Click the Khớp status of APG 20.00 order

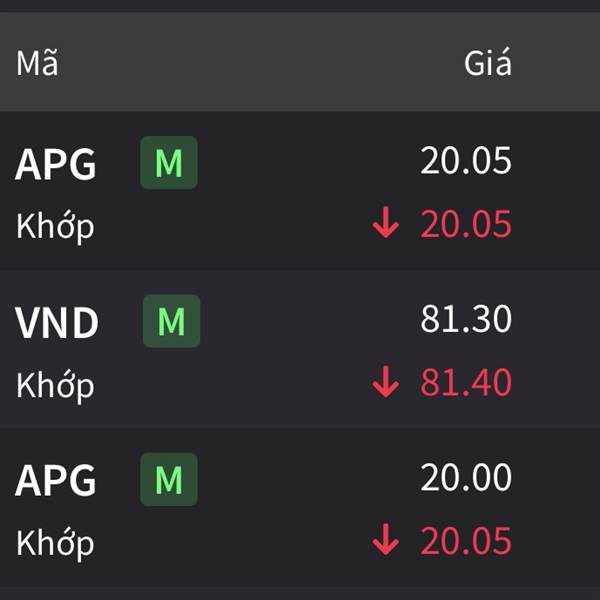pyautogui.click(x=55, y=544)
